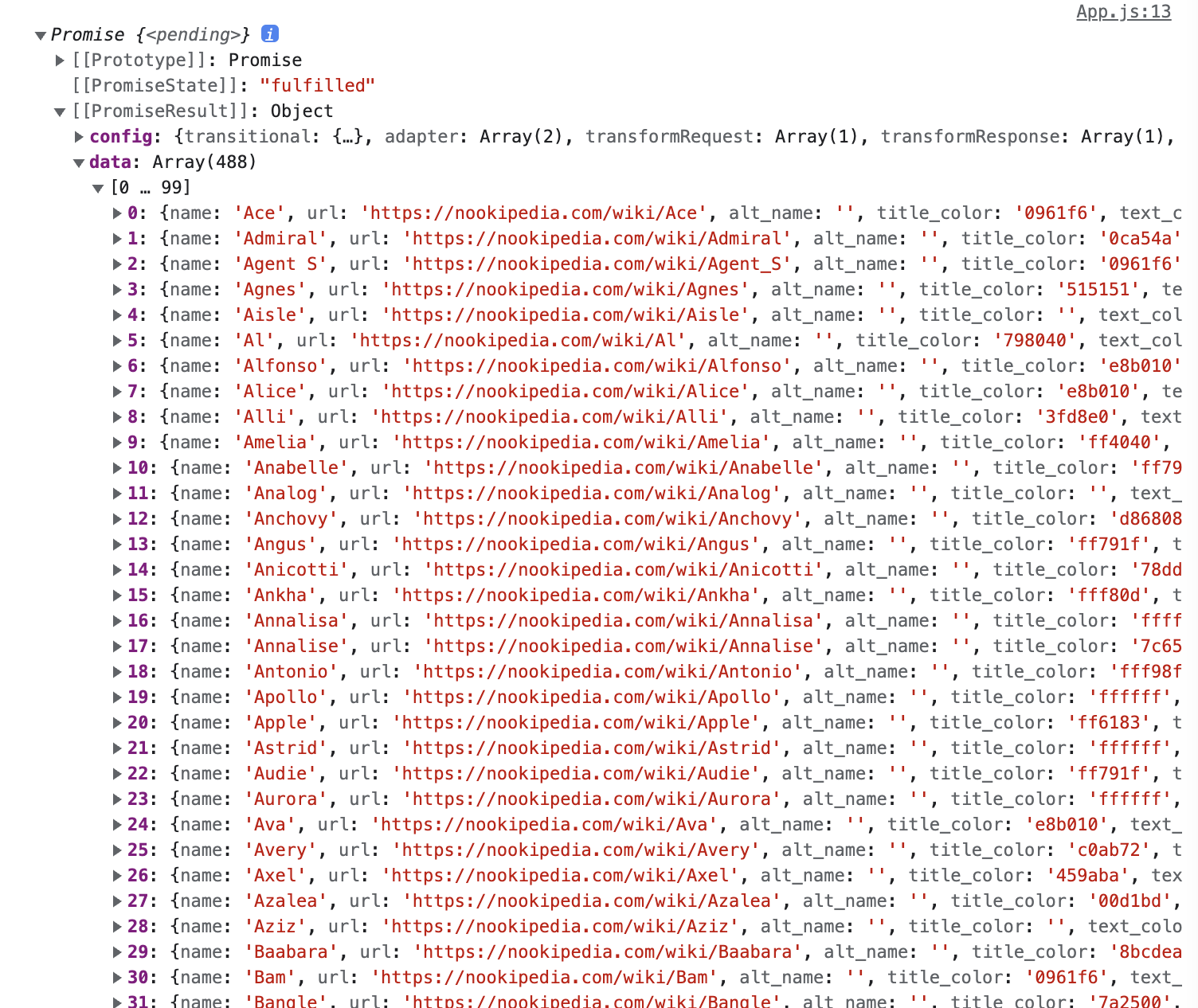This screenshot has height=1008, width=1198.
Task: Expand array item 16 named 'Annalisa'
Action: pyautogui.click(x=117, y=621)
